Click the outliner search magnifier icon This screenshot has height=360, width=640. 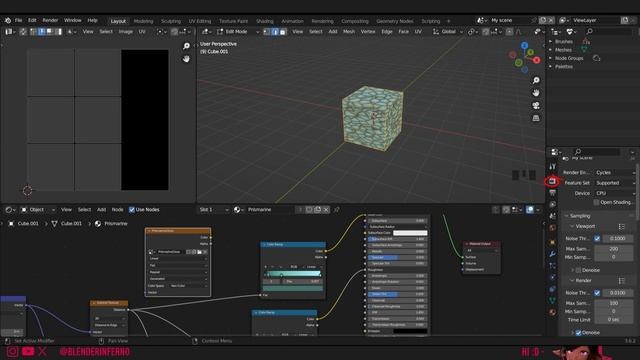click(x=589, y=31)
